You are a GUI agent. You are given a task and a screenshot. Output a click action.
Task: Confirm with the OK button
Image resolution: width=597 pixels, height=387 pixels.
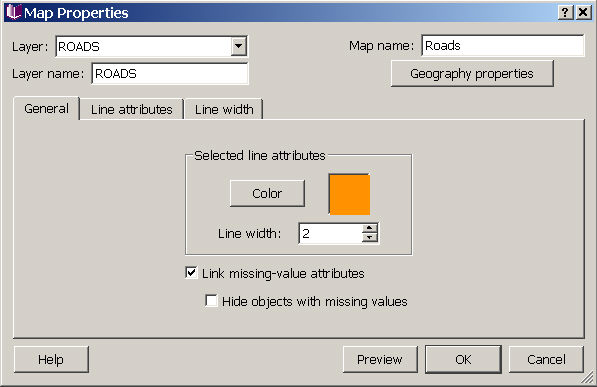(463, 359)
